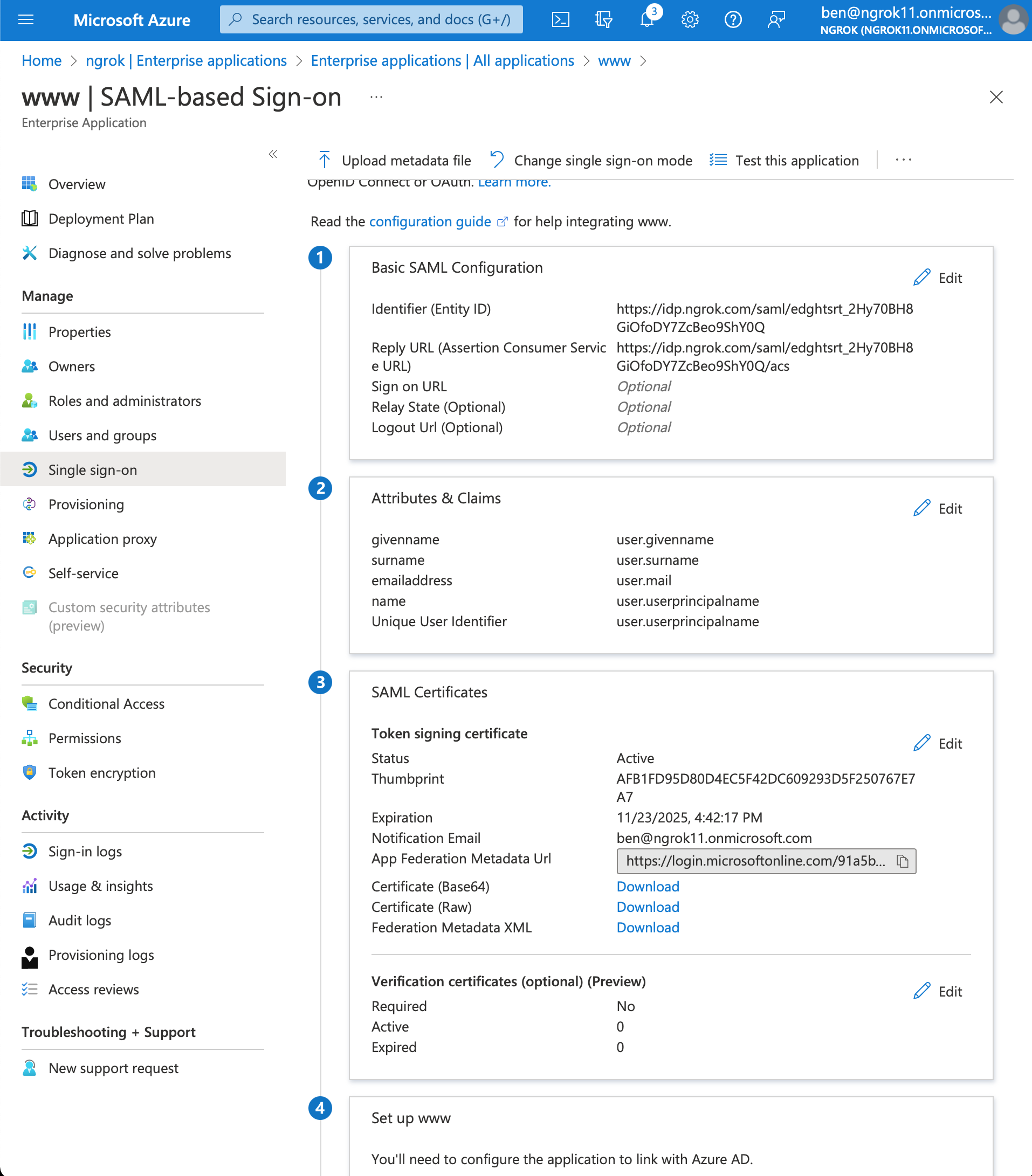The height and width of the screenshot is (1176, 1032).
Task: Click the Permissions icon
Action: 29,738
